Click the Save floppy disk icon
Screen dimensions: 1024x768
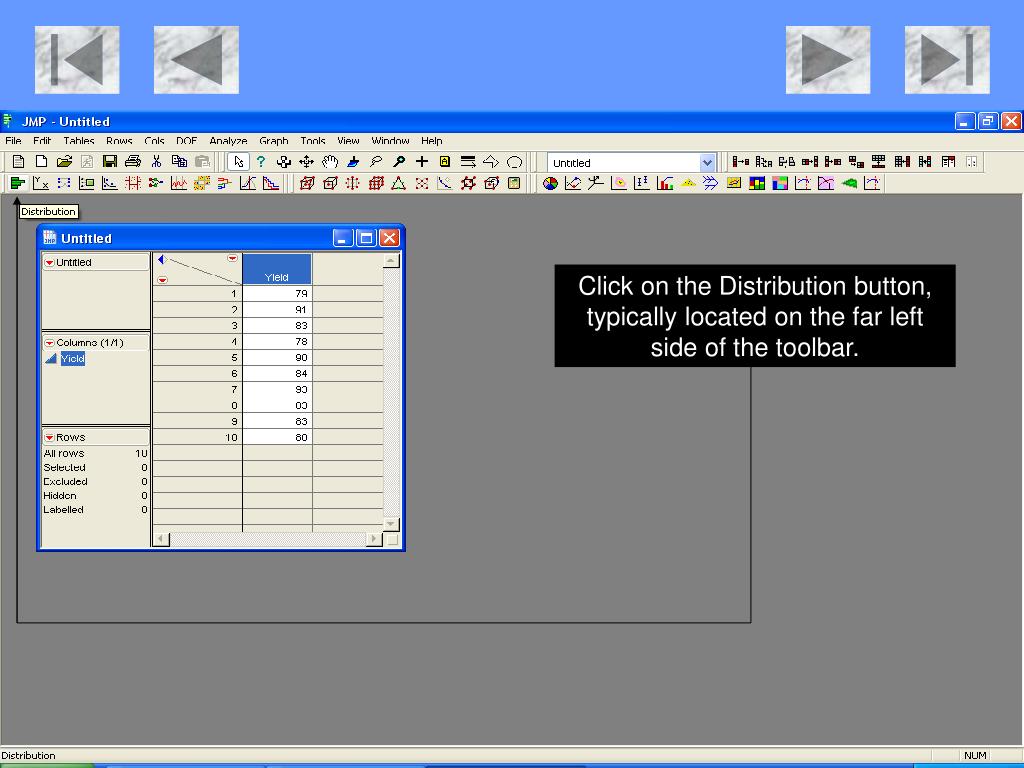(x=110, y=161)
